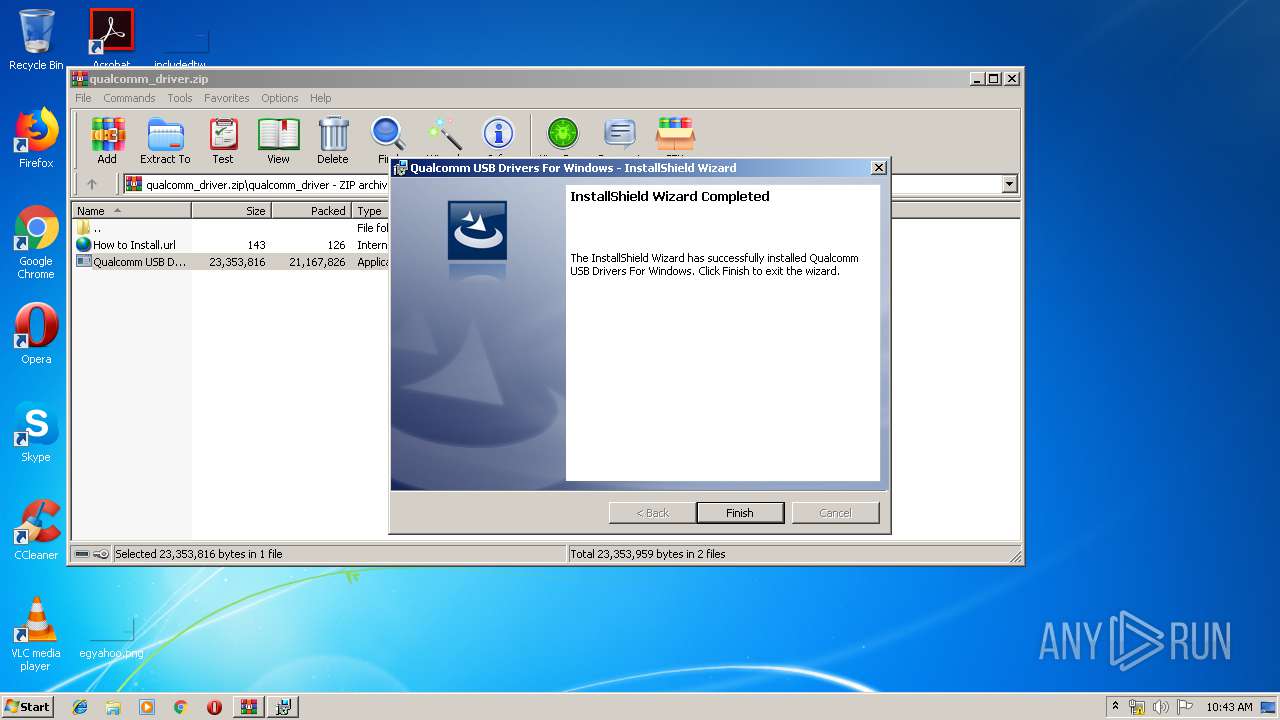Click the Comment speech bubble icon

click(x=620, y=136)
